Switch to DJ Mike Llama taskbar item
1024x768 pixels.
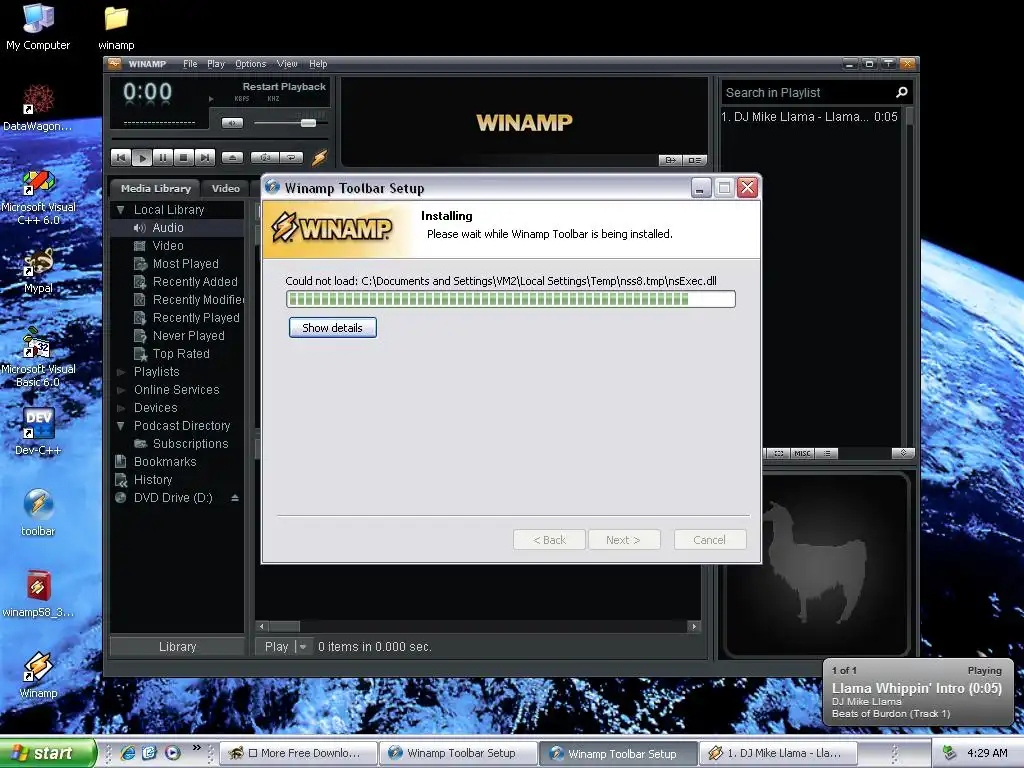click(x=778, y=753)
